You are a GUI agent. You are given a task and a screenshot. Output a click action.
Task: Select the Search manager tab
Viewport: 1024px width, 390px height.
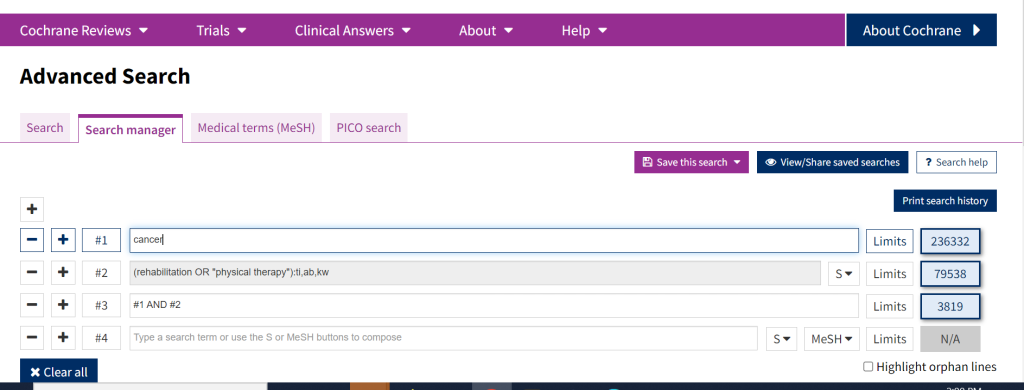click(131, 129)
